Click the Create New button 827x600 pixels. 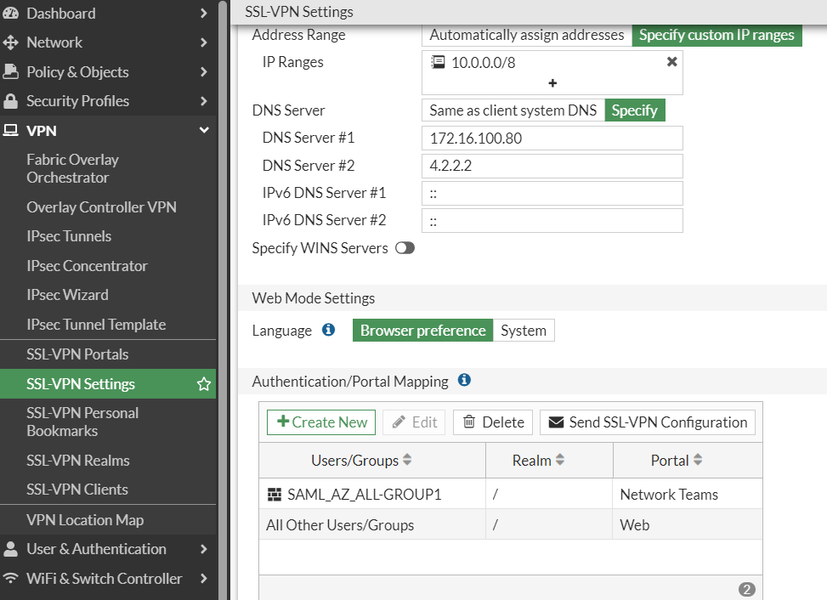322,422
